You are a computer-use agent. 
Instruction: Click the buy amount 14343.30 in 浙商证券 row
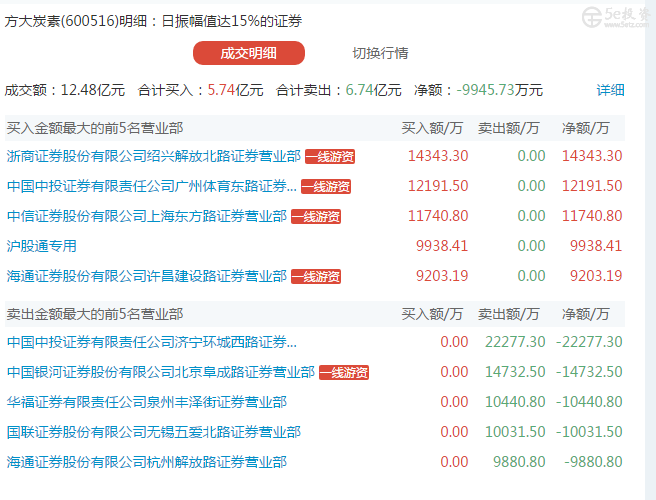click(x=438, y=156)
